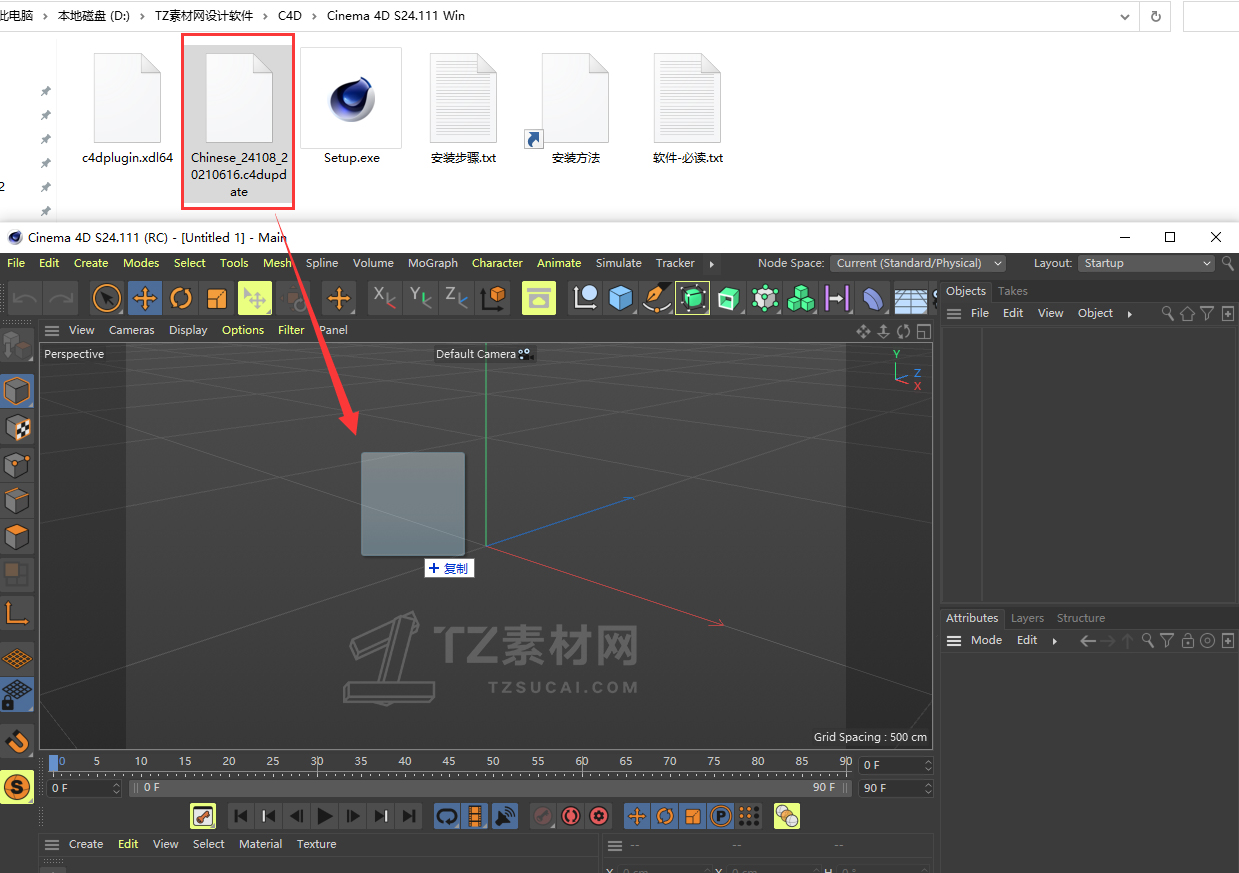Click the Object Manager search icon
Viewport: 1239px width, 873px height.
1167,313
